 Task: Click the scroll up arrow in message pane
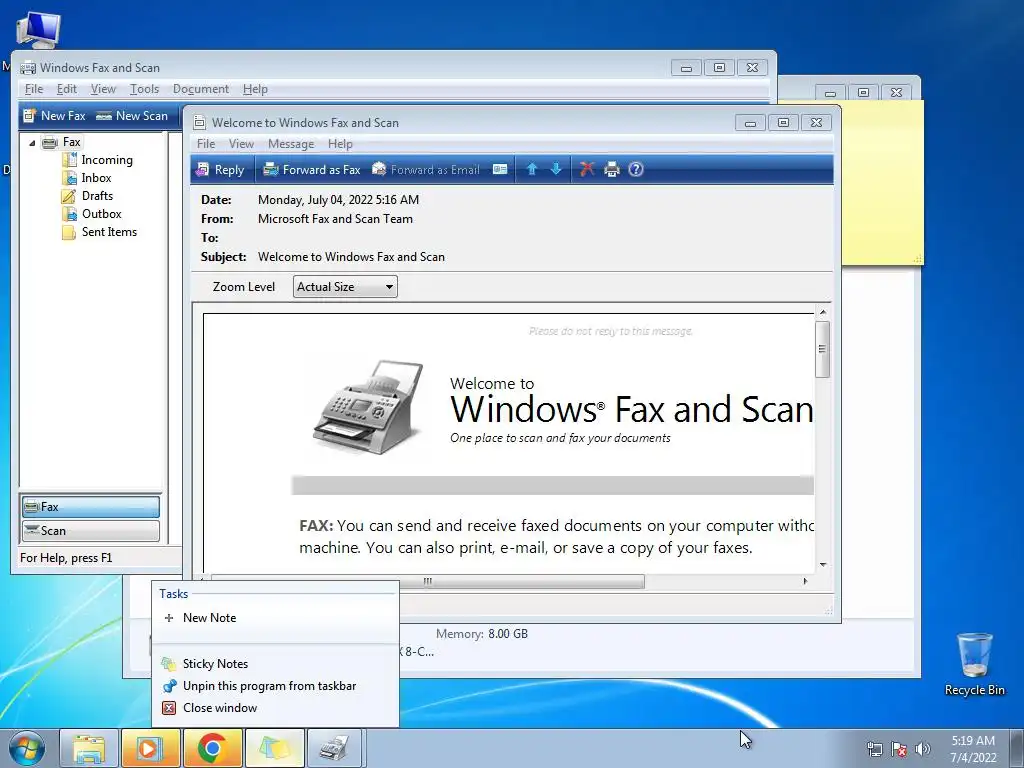823,312
